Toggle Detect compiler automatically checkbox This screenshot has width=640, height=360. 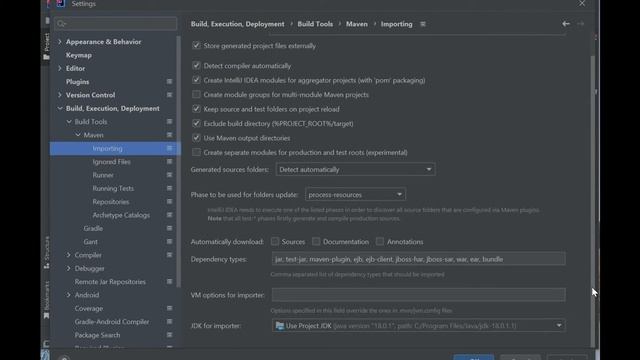tap(196, 65)
